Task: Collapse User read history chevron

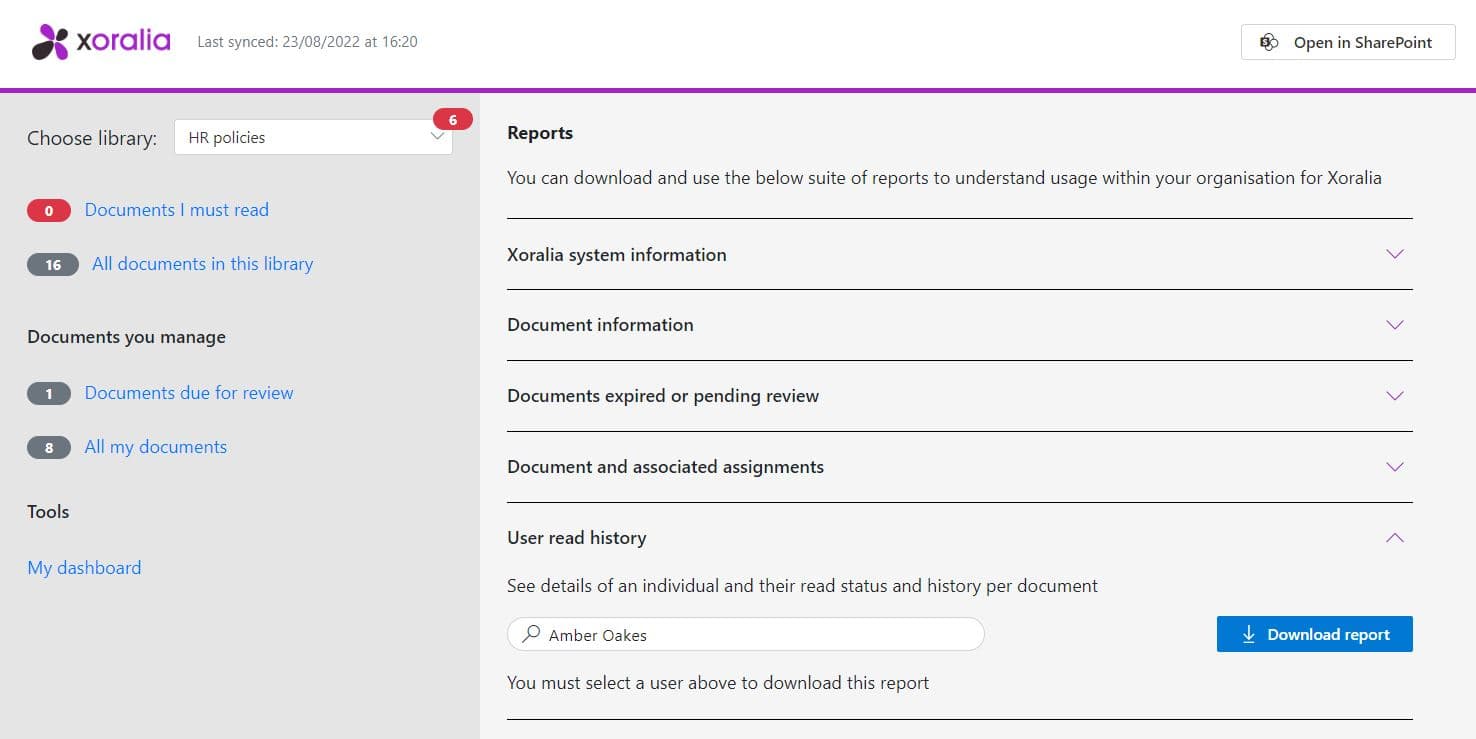Action: (1395, 538)
